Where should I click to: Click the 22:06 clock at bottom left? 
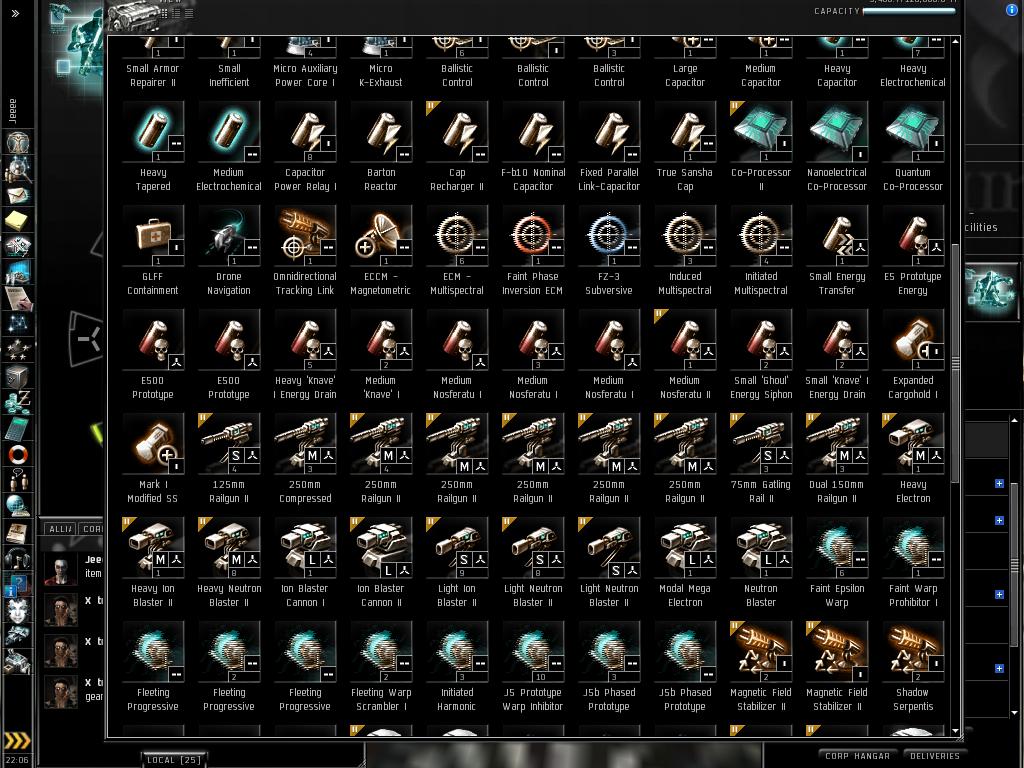coord(17,760)
